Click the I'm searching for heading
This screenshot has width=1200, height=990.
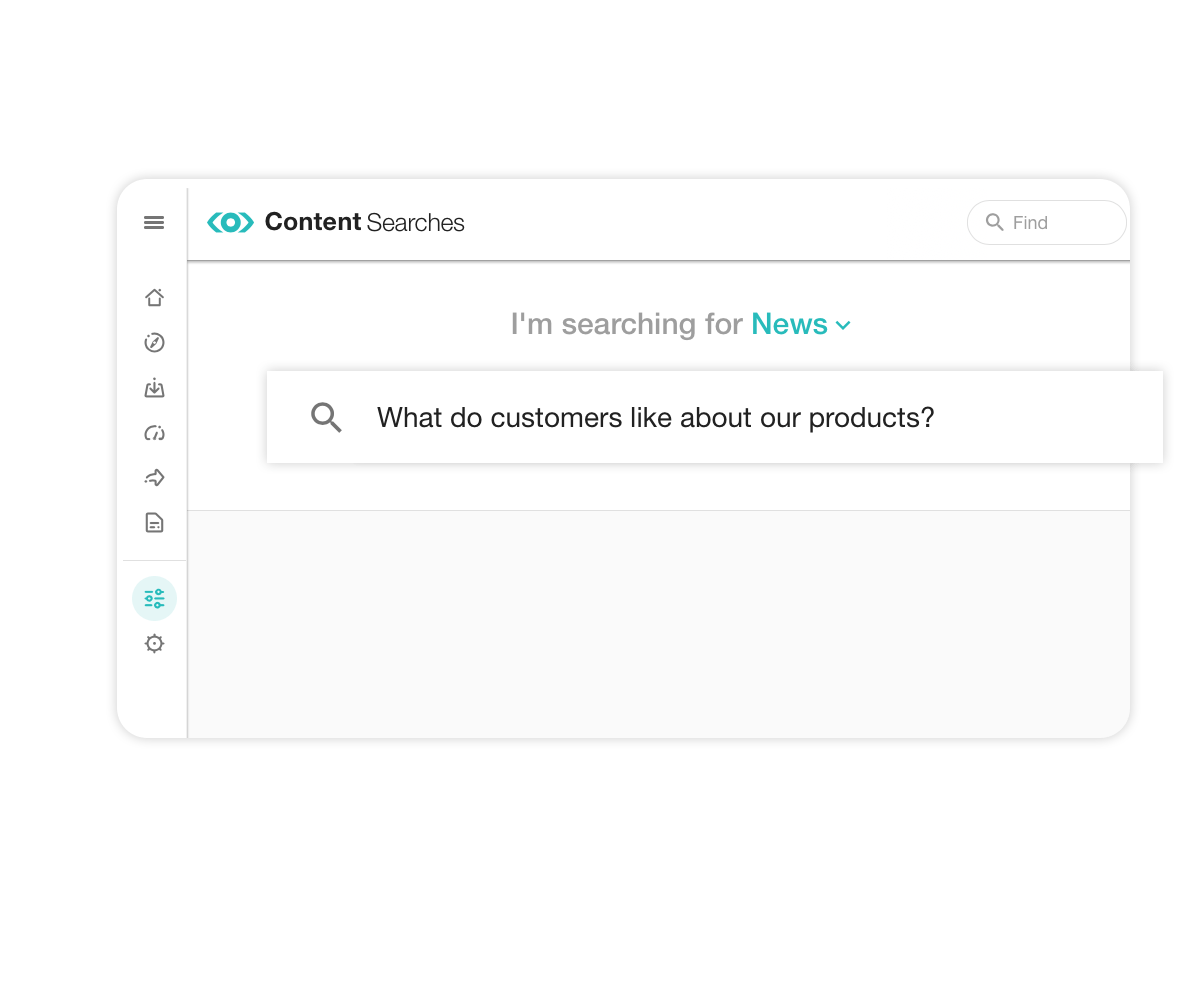coord(625,324)
